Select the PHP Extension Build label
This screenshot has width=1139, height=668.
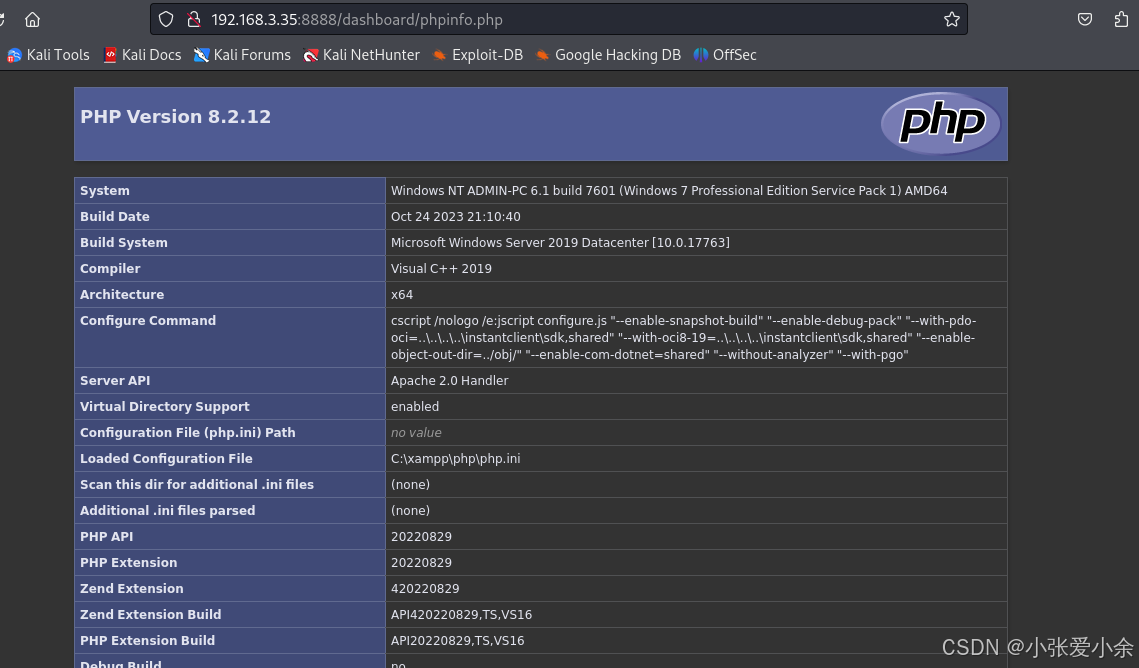coord(147,640)
